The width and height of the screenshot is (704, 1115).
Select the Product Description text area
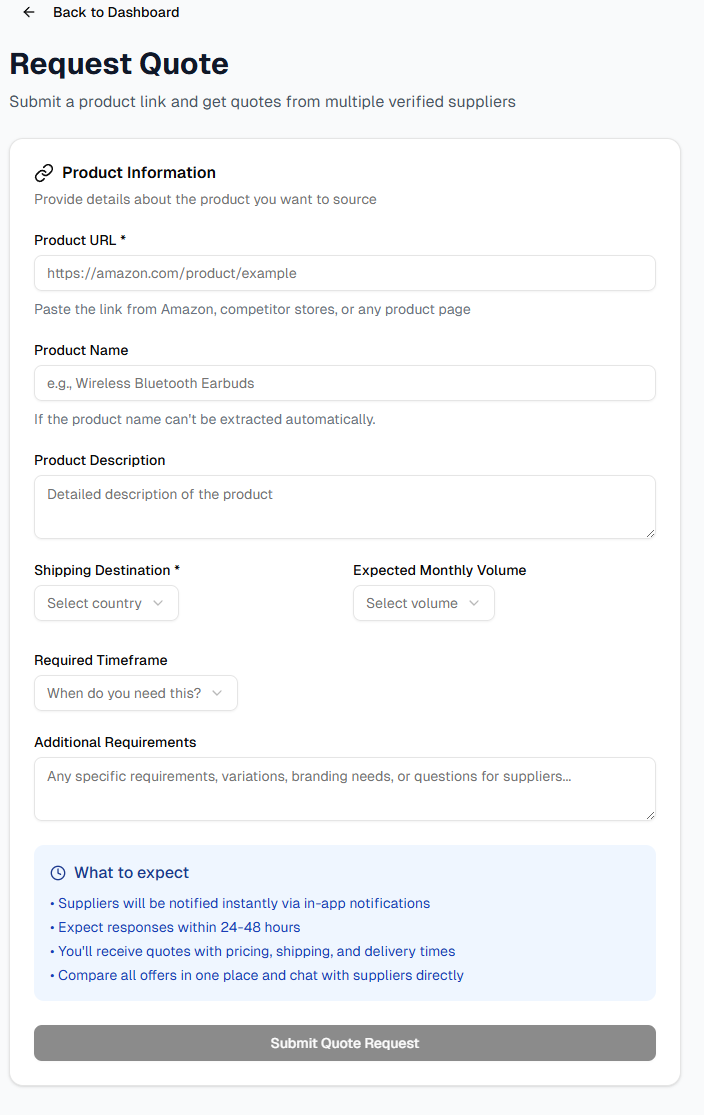point(344,506)
